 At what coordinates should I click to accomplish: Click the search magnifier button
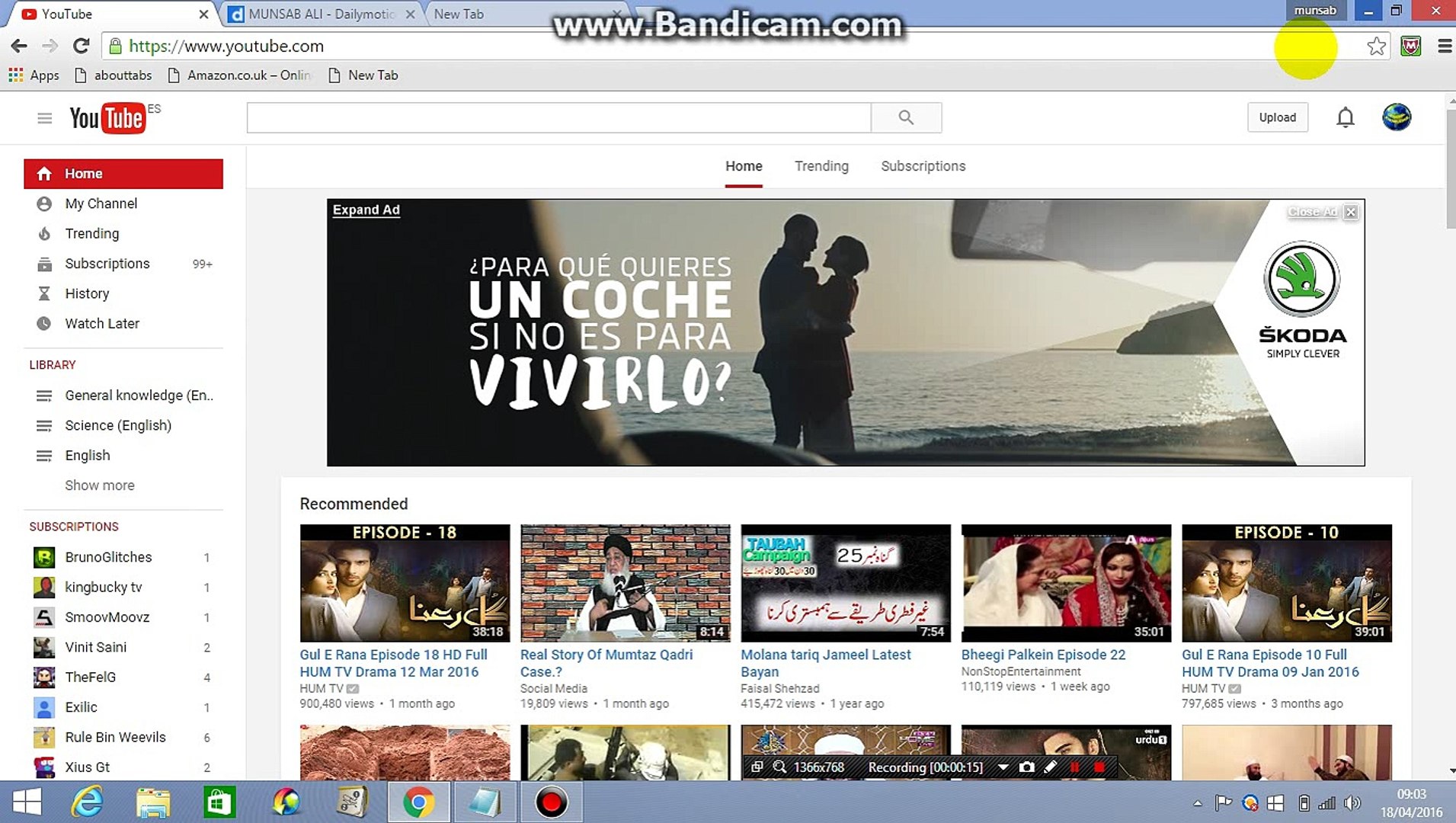tap(906, 117)
